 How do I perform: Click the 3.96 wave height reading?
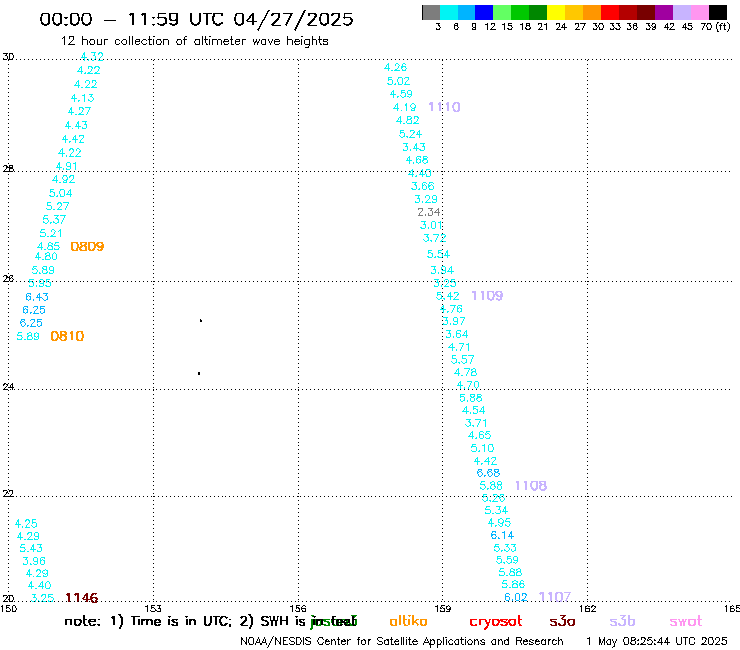tap(34, 561)
